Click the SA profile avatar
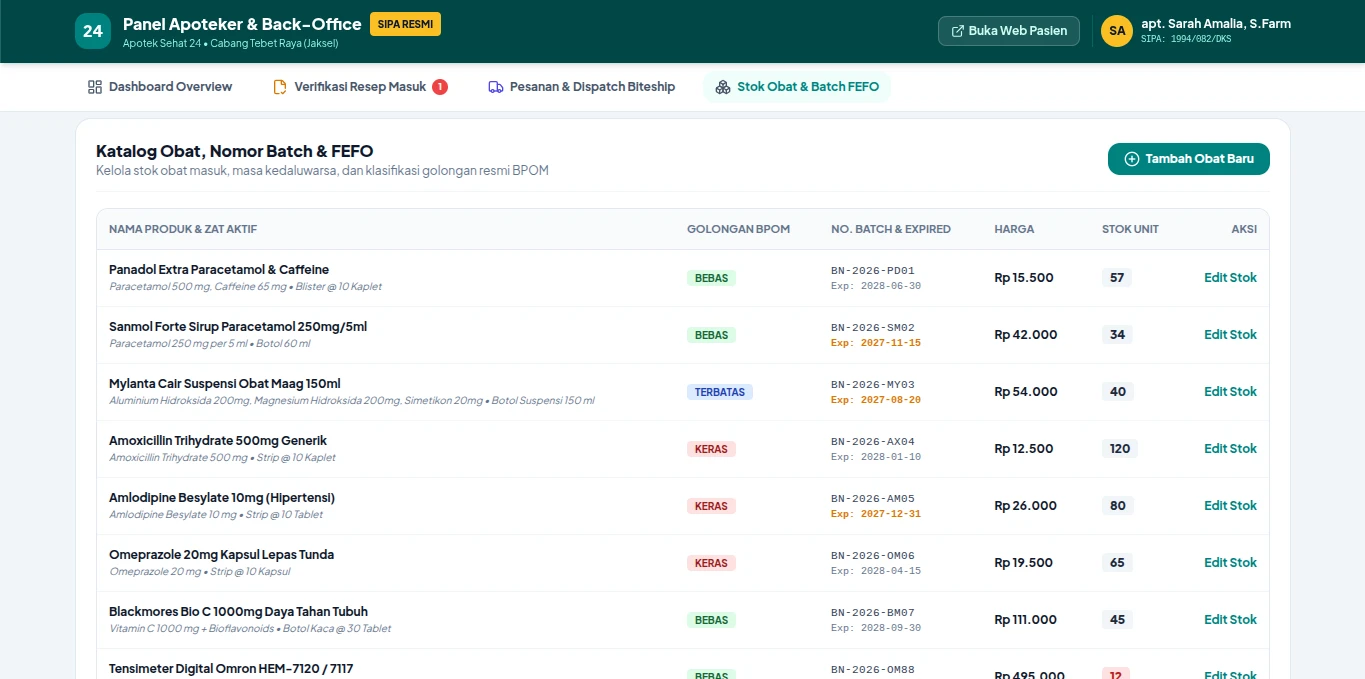 (1117, 31)
